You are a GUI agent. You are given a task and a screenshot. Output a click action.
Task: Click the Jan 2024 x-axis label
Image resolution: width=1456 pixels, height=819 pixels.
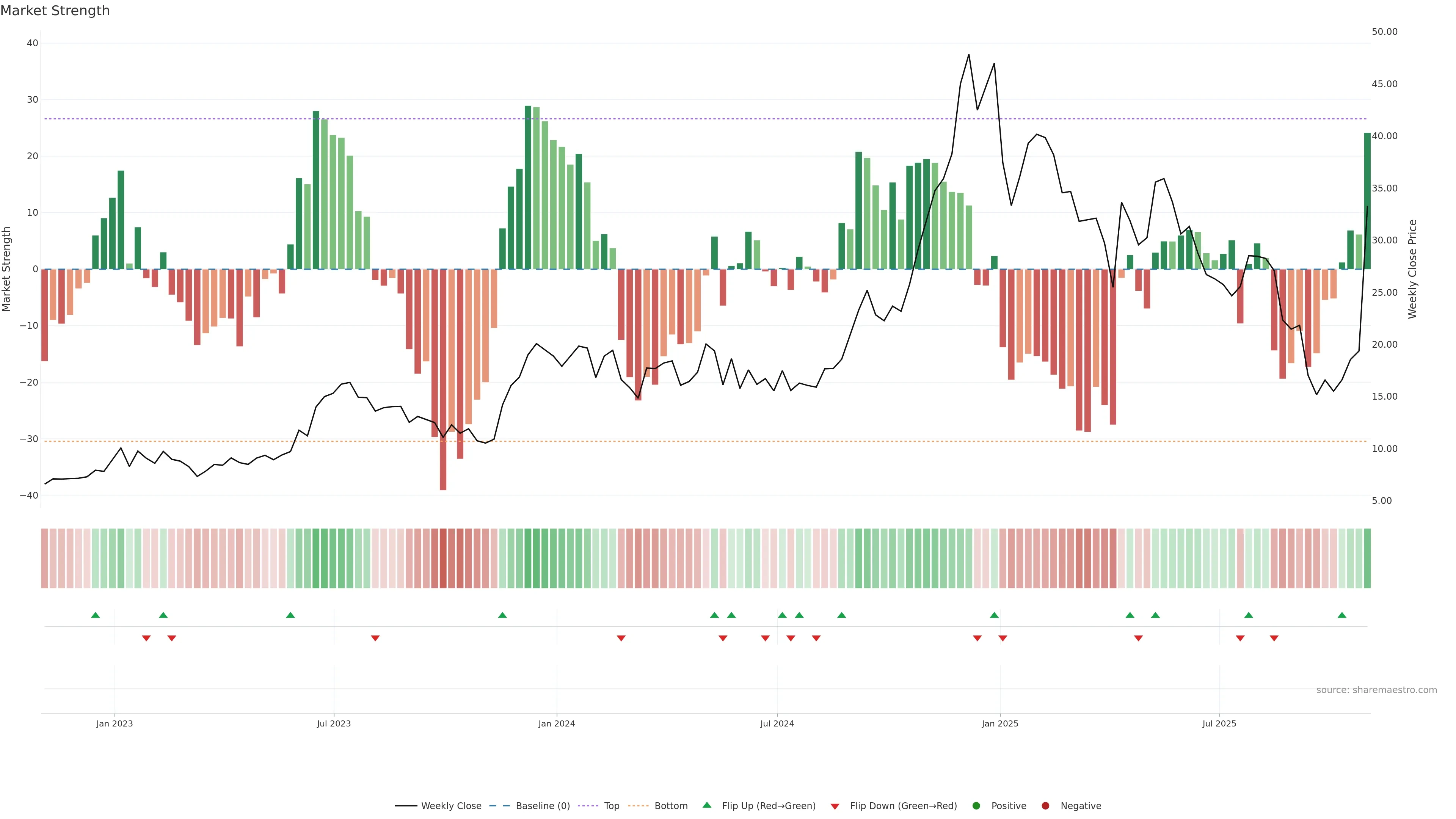click(x=556, y=723)
